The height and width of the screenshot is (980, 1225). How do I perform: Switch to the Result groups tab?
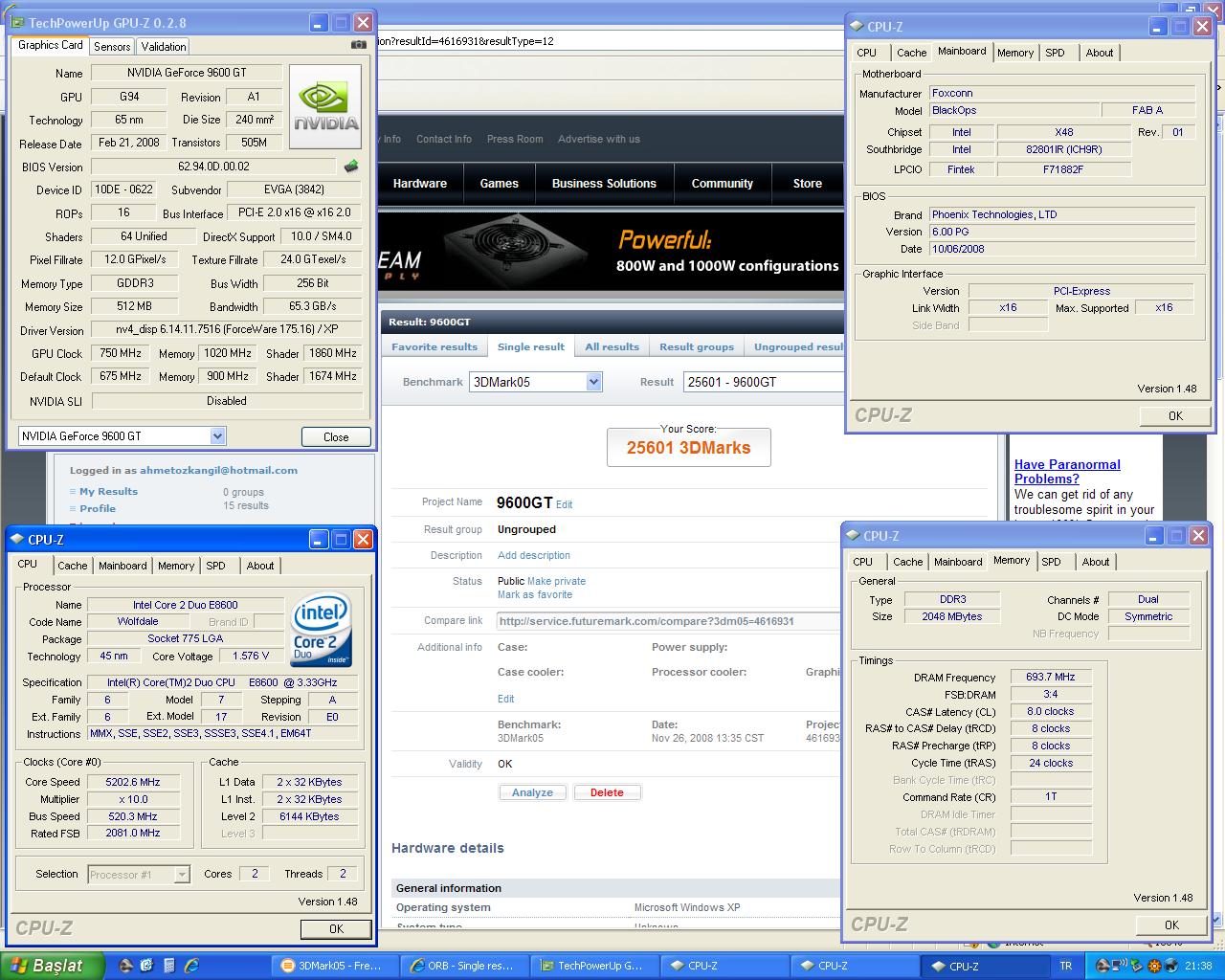click(x=697, y=347)
